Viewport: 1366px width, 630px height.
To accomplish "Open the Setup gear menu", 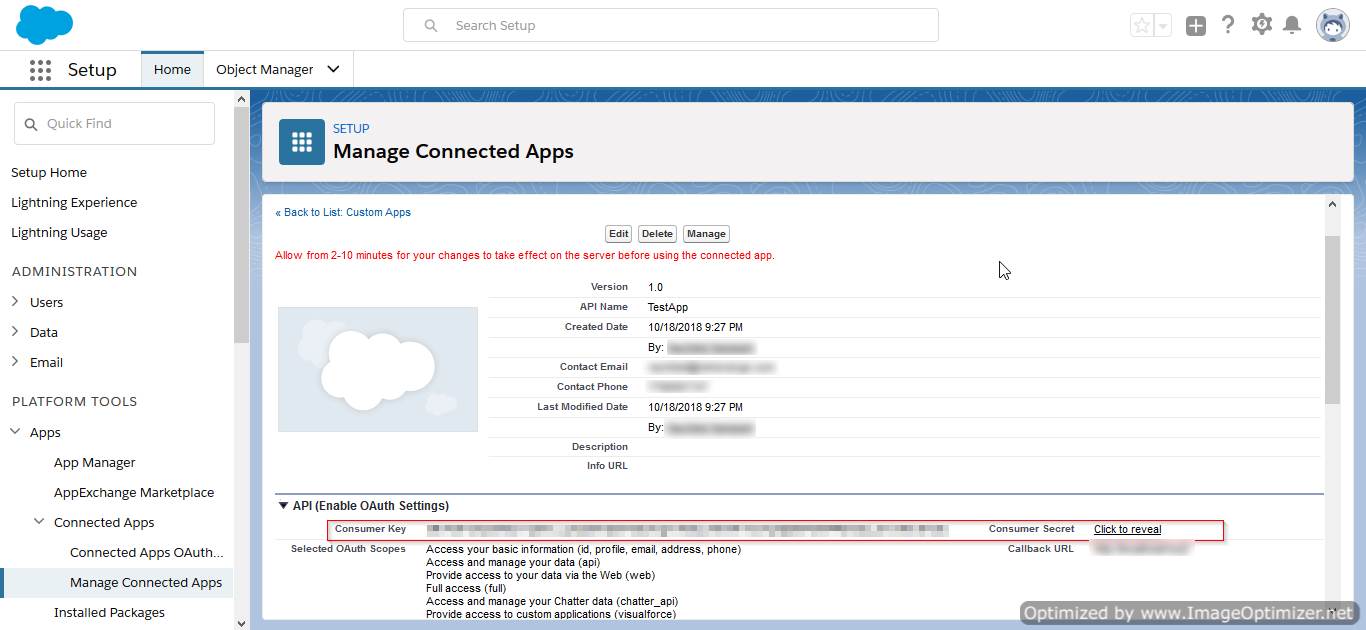I will (1262, 25).
